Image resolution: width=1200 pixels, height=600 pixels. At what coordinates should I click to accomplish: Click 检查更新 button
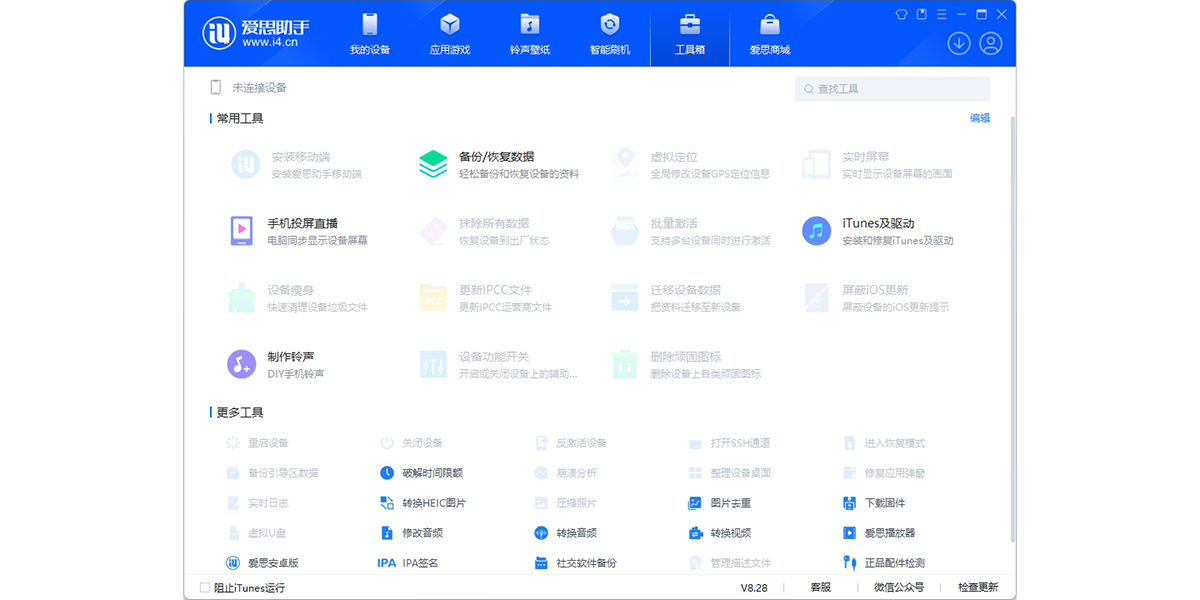[x=978, y=588]
